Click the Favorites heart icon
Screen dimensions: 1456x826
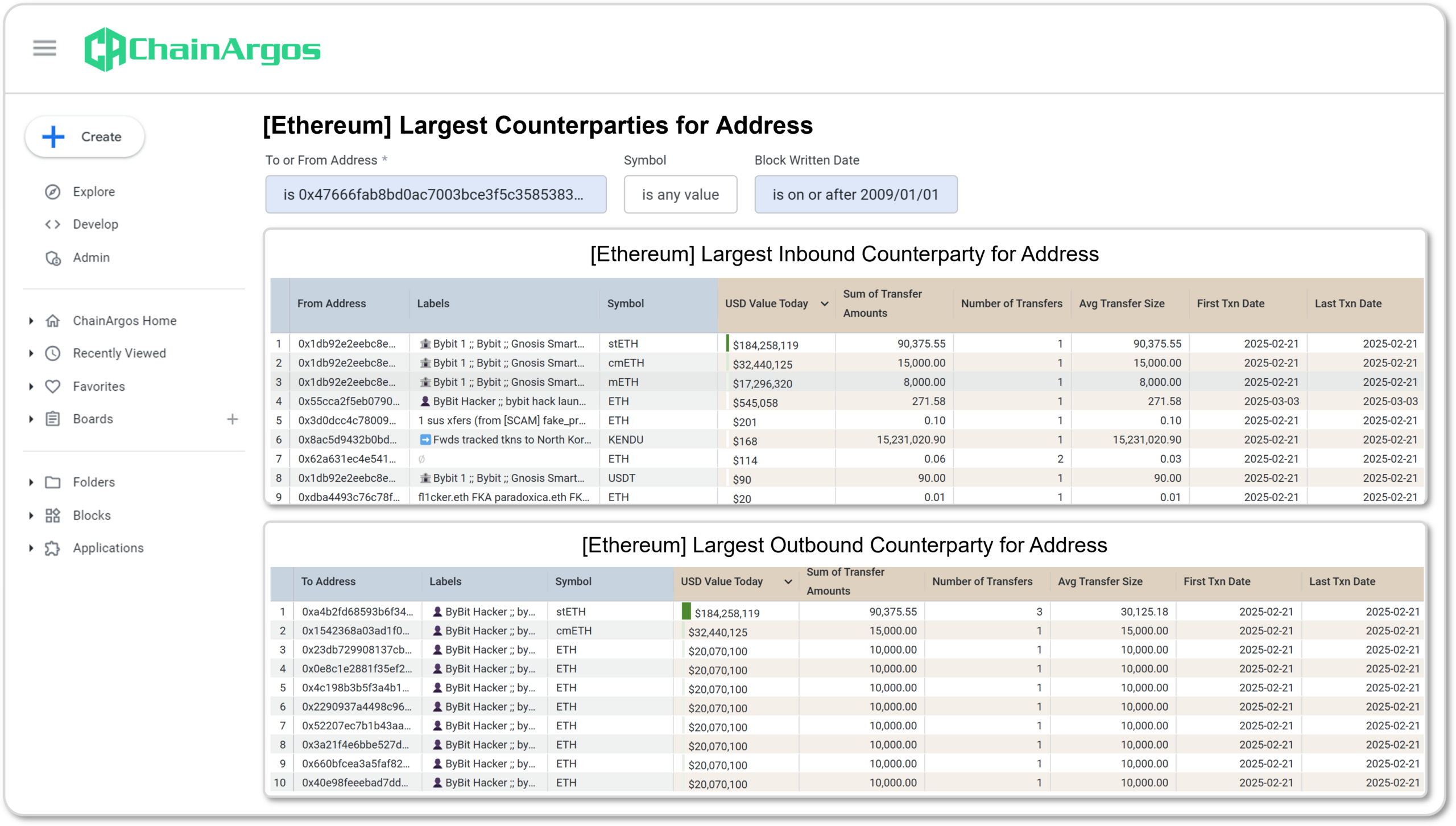(53, 386)
